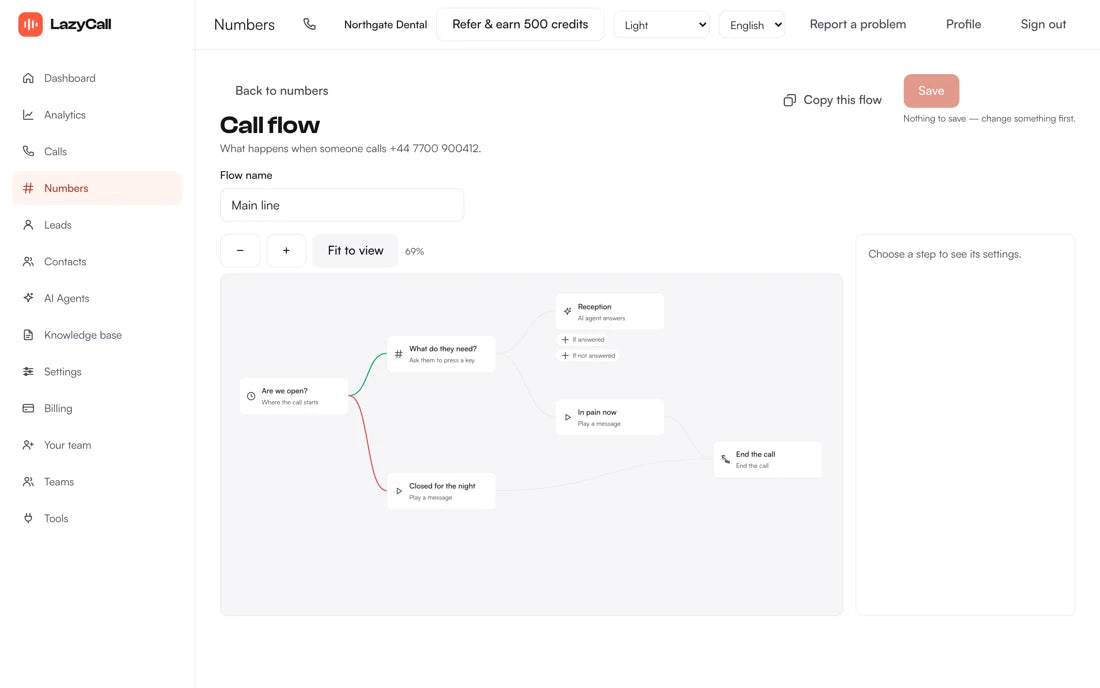This screenshot has height=688, width=1100.
Task: Open the English language dropdown
Action: point(752,25)
